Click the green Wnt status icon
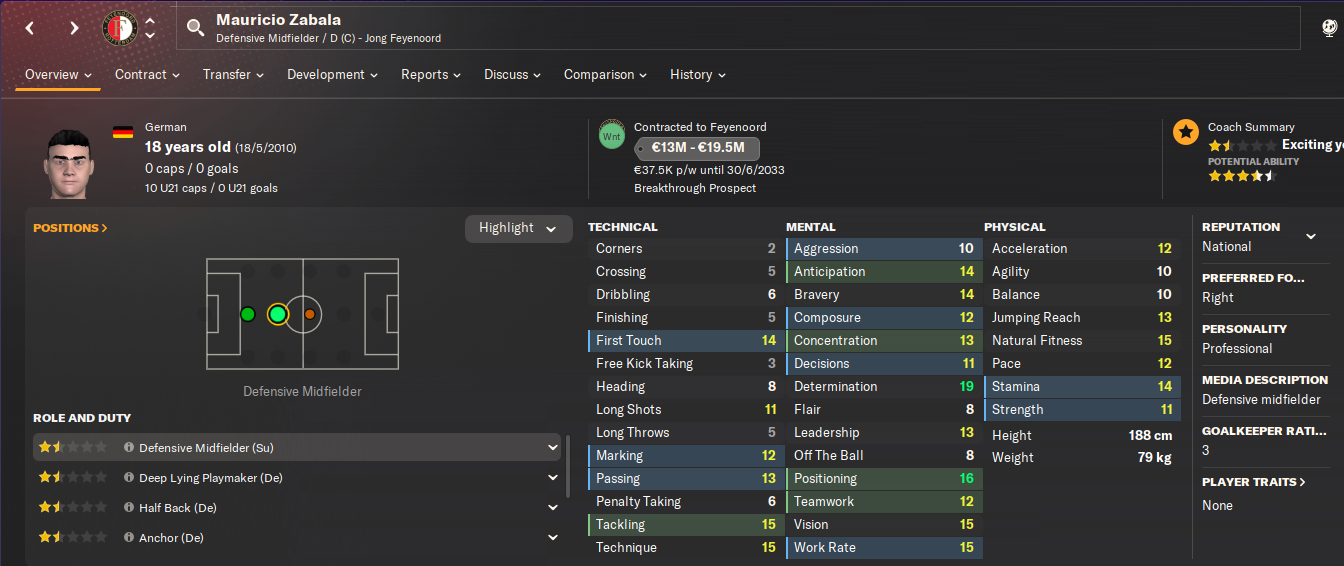1344x566 pixels. [x=612, y=134]
